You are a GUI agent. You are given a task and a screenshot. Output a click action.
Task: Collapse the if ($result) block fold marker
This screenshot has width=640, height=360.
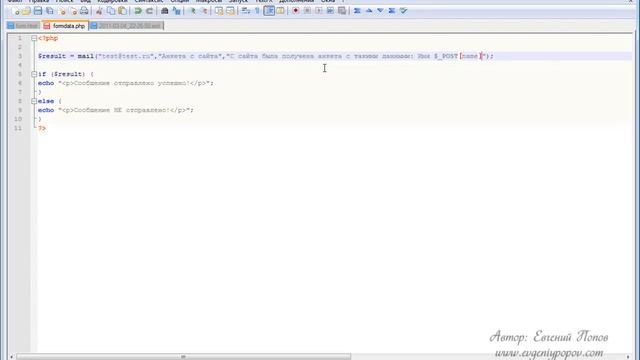pyautogui.click(x=34, y=74)
